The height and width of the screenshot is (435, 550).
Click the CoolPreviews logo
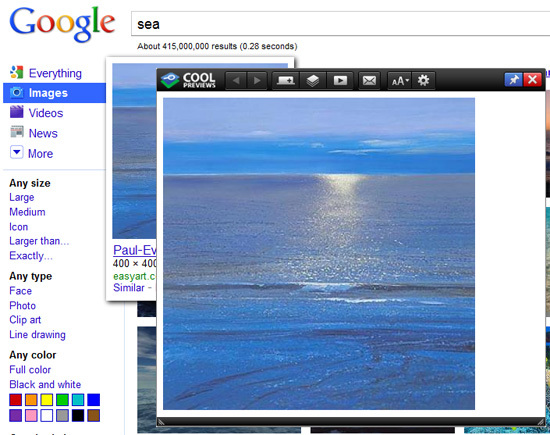pyautogui.click(x=188, y=80)
